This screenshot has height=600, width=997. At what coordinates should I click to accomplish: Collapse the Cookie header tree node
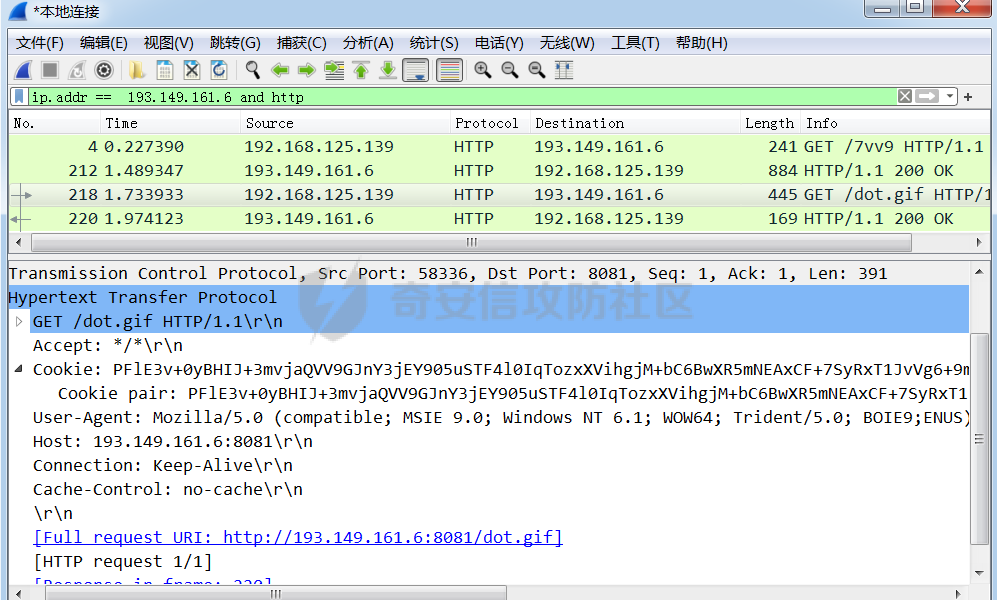click(x=20, y=370)
